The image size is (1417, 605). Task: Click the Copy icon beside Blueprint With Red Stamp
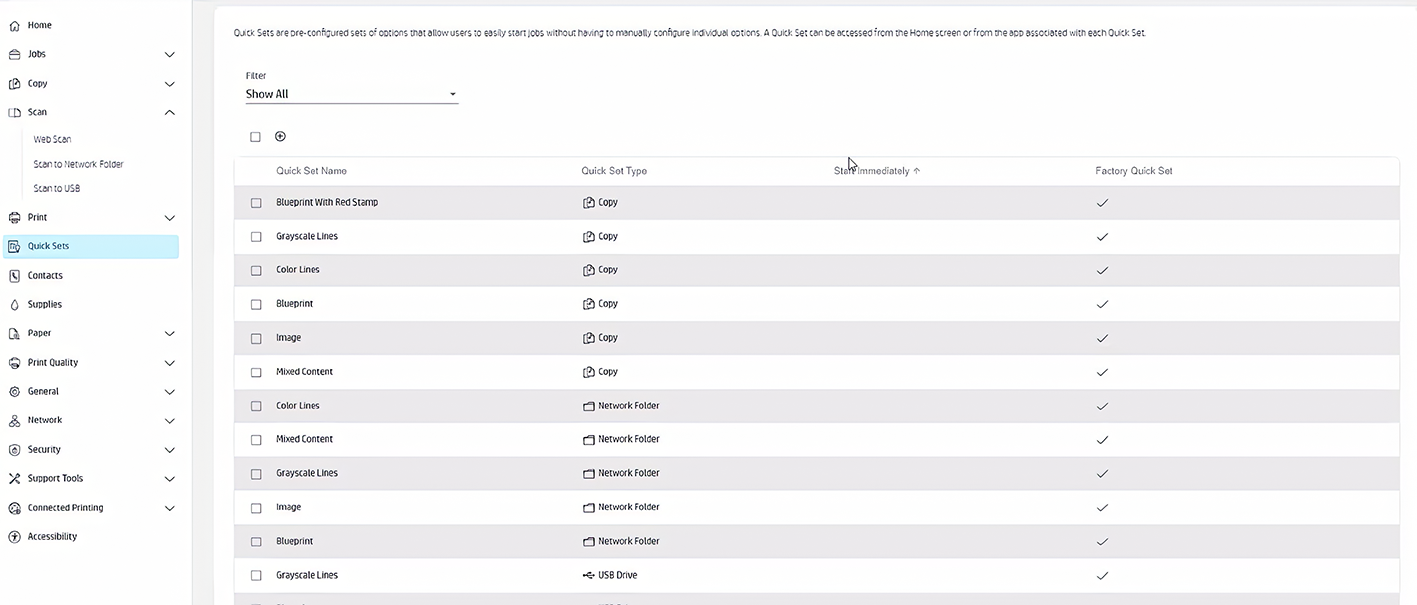coord(589,202)
